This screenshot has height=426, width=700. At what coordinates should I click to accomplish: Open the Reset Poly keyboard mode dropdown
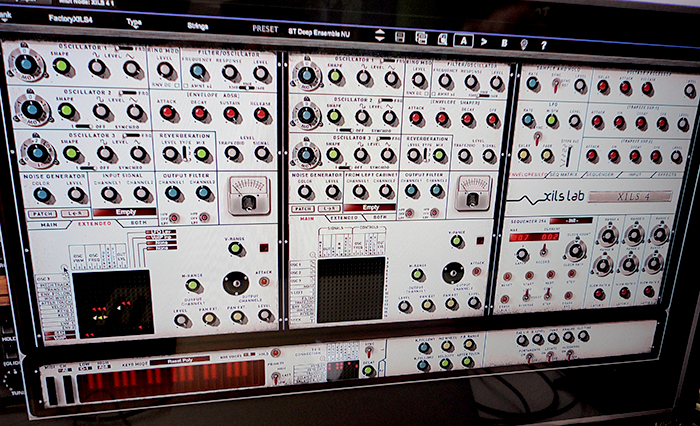pyautogui.click(x=179, y=360)
